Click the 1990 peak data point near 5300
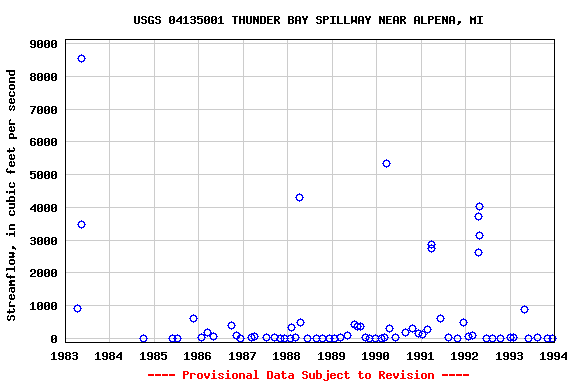 (386, 164)
